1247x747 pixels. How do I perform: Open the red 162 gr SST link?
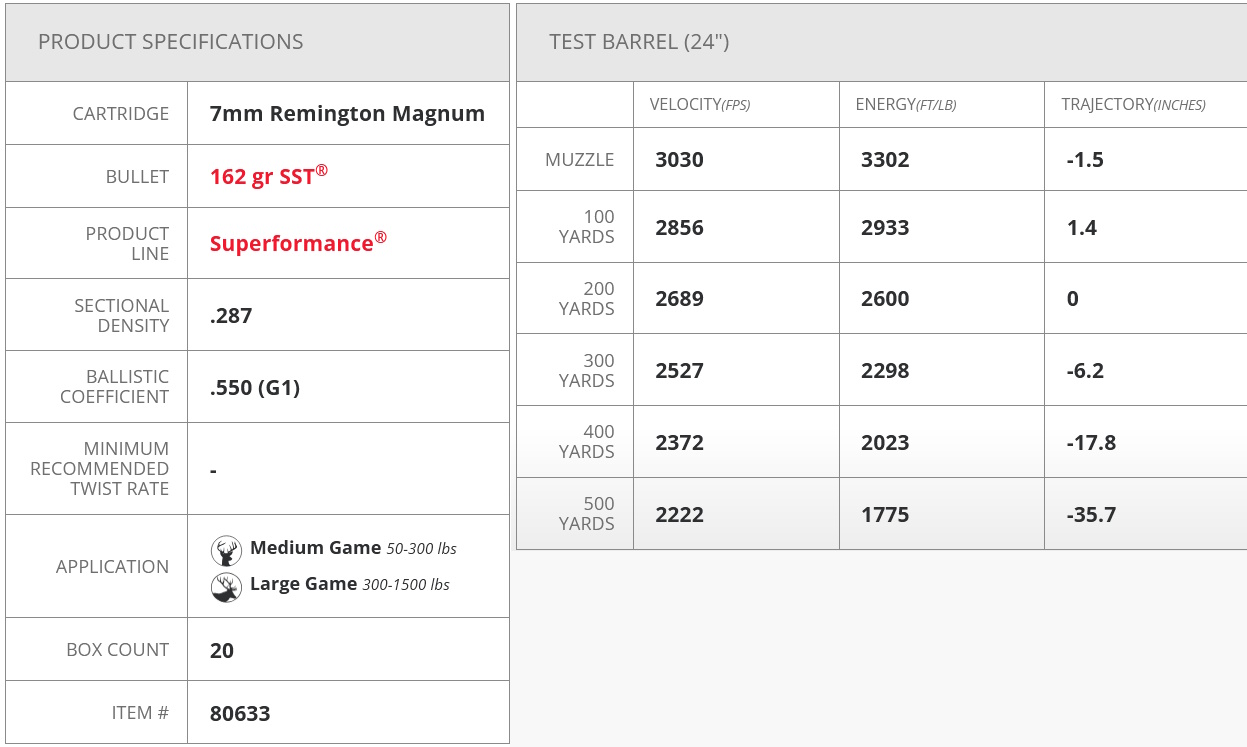click(x=269, y=176)
